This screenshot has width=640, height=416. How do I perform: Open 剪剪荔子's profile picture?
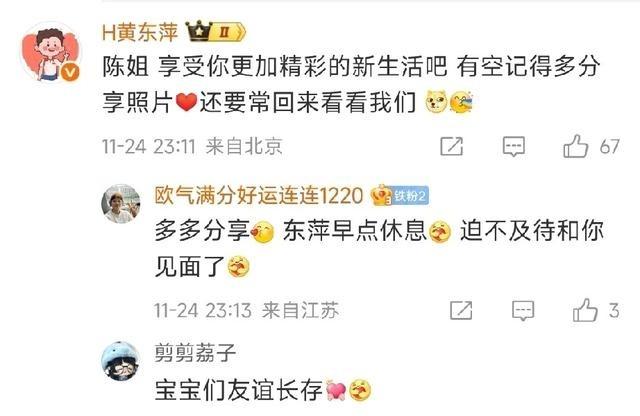pyautogui.click(x=120, y=361)
